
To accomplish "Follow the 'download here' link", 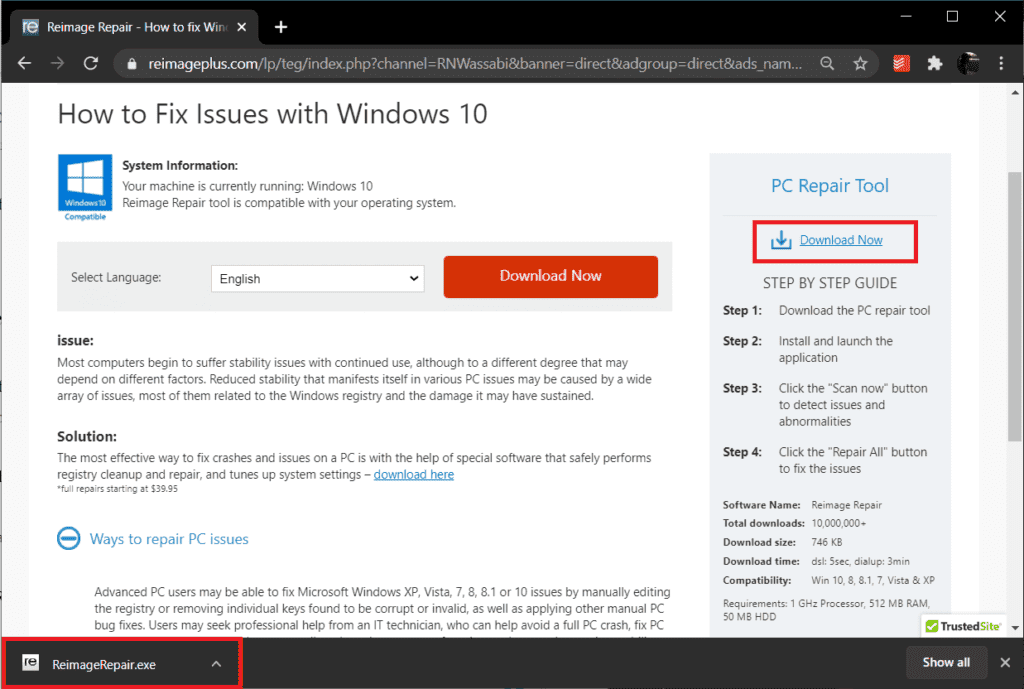I will pos(413,475).
